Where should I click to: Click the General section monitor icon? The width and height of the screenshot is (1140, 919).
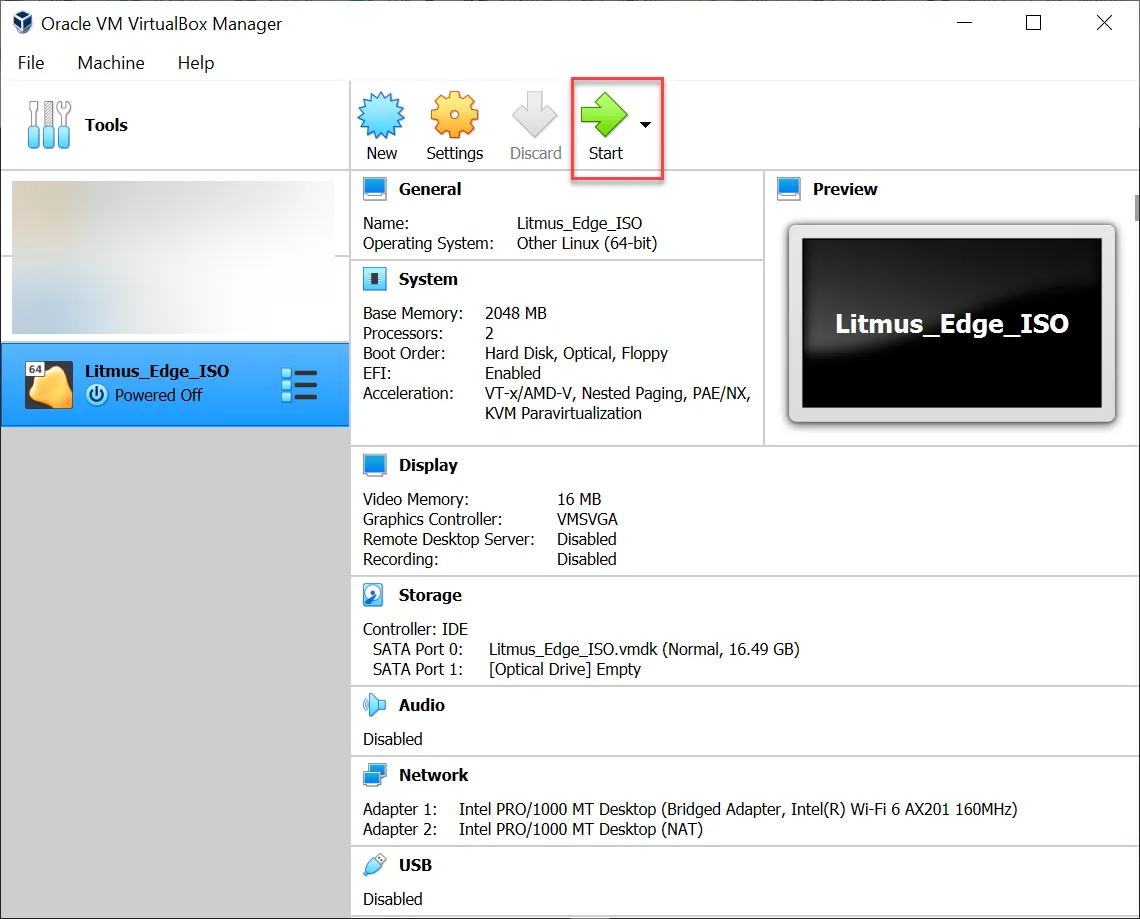coord(374,189)
